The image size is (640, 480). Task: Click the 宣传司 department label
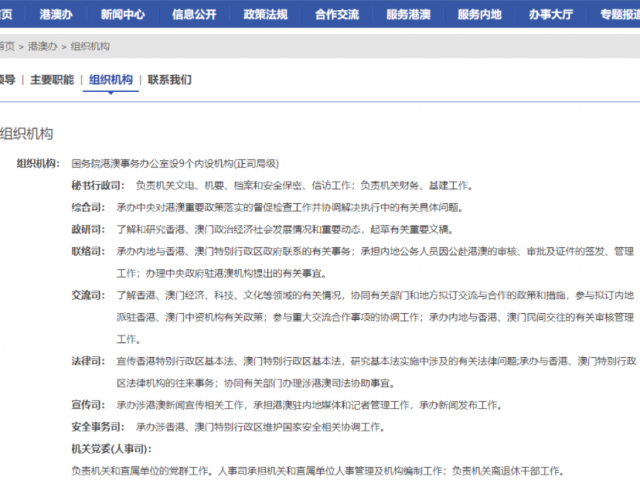pyautogui.click(x=88, y=405)
